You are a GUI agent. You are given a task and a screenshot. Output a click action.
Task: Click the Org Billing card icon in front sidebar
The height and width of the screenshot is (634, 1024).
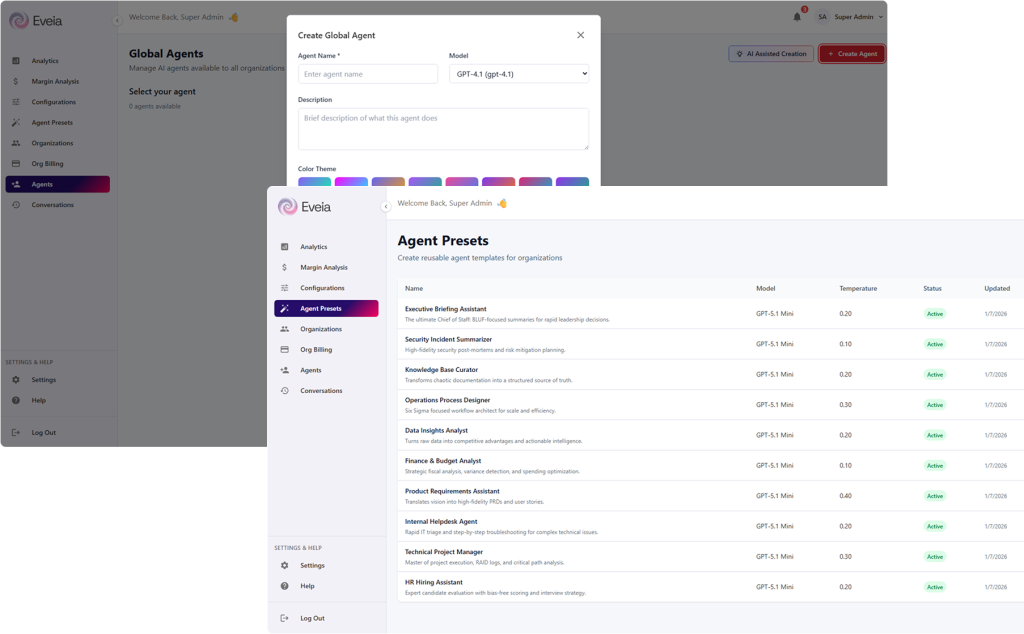(x=285, y=350)
